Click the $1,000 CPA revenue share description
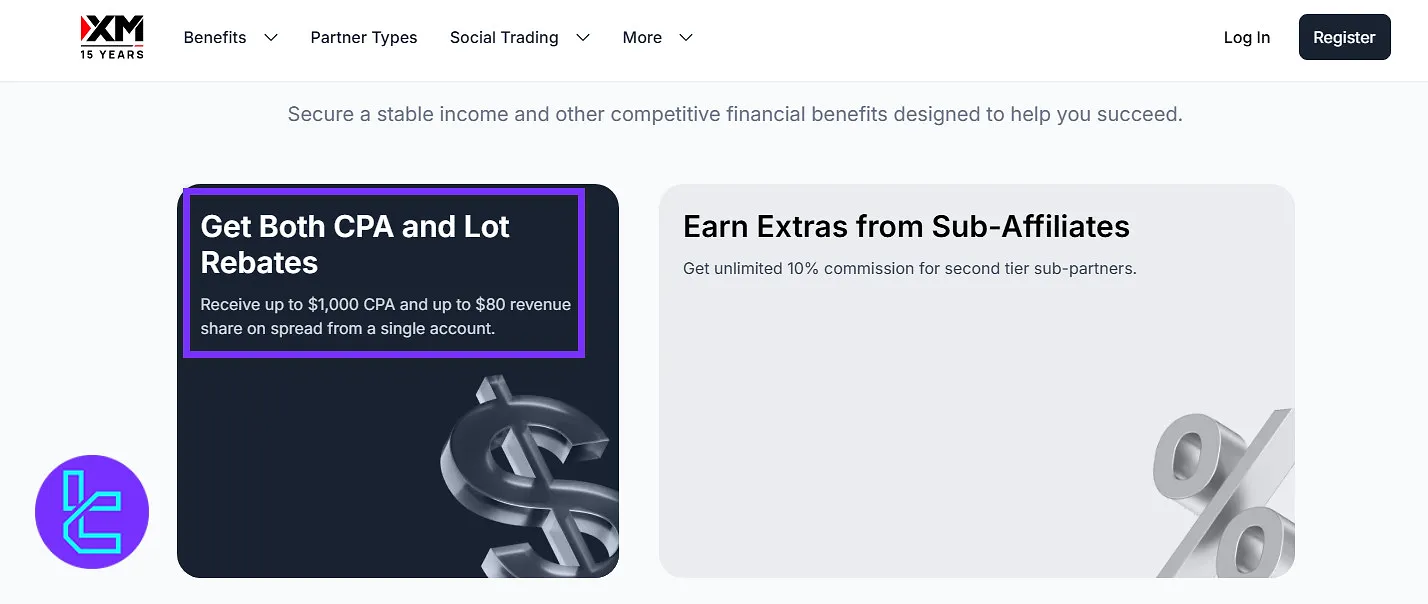 point(385,316)
